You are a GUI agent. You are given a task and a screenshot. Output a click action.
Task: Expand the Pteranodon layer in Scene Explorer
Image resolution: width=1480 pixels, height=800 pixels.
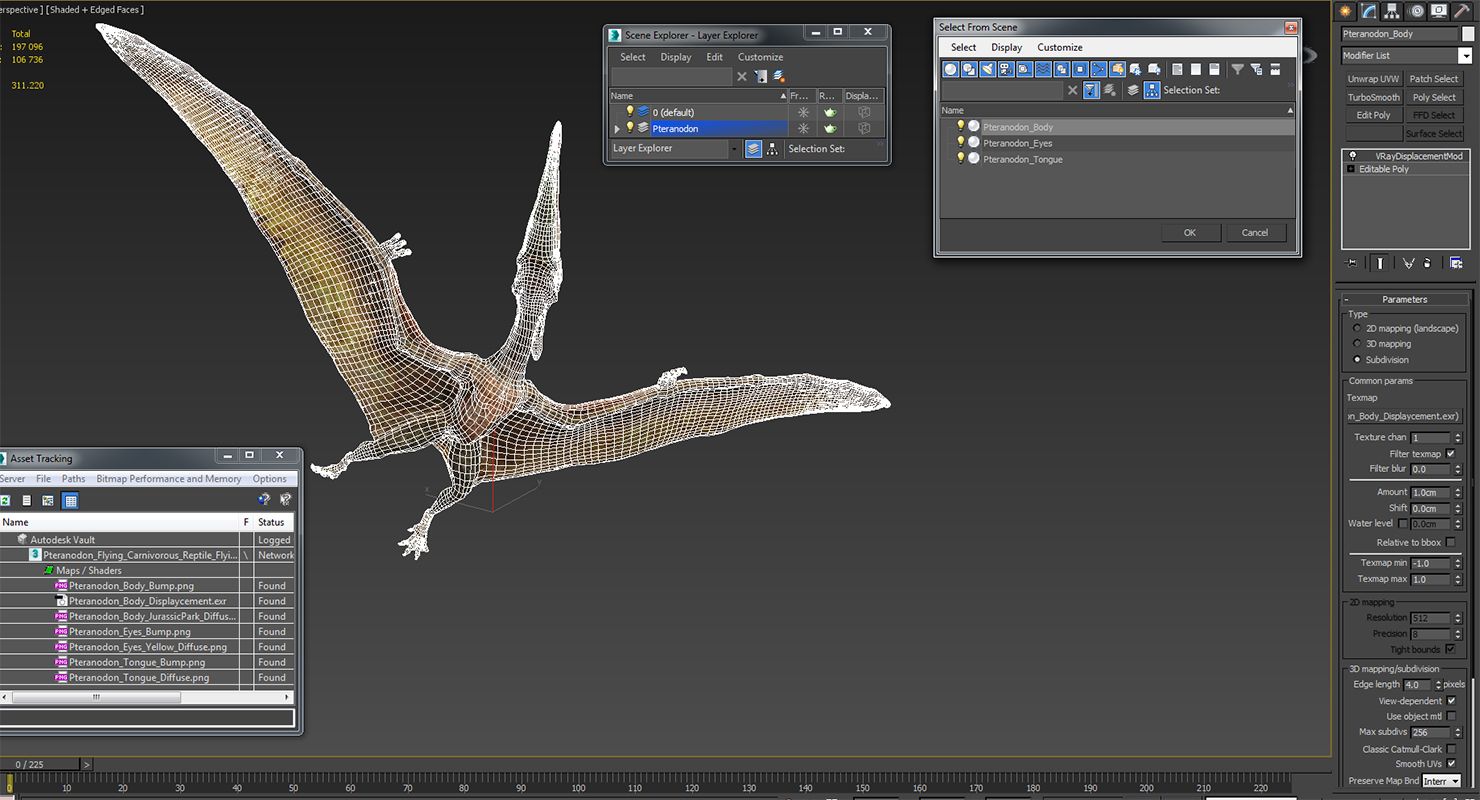pos(617,129)
